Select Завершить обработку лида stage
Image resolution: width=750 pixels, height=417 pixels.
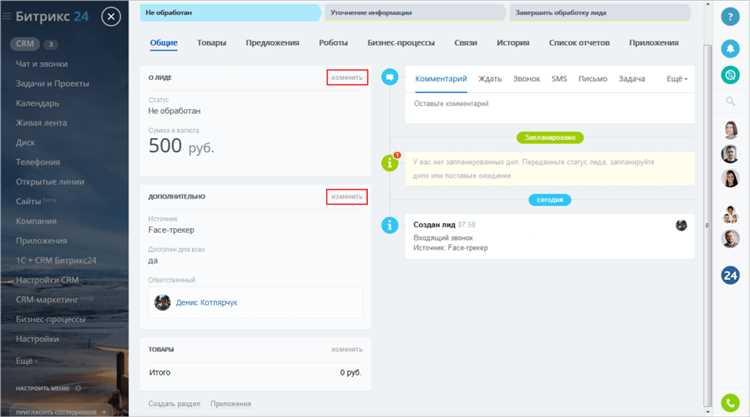(x=600, y=13)
